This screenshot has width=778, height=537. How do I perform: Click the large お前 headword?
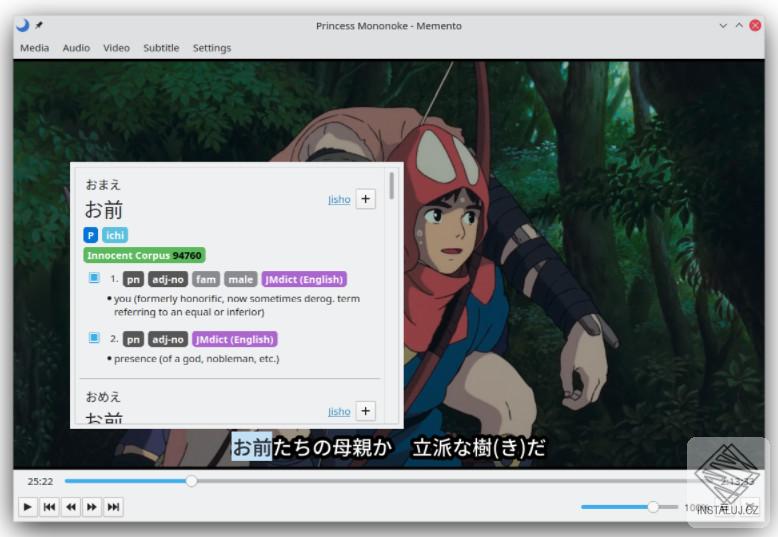(x=104, y=210)
